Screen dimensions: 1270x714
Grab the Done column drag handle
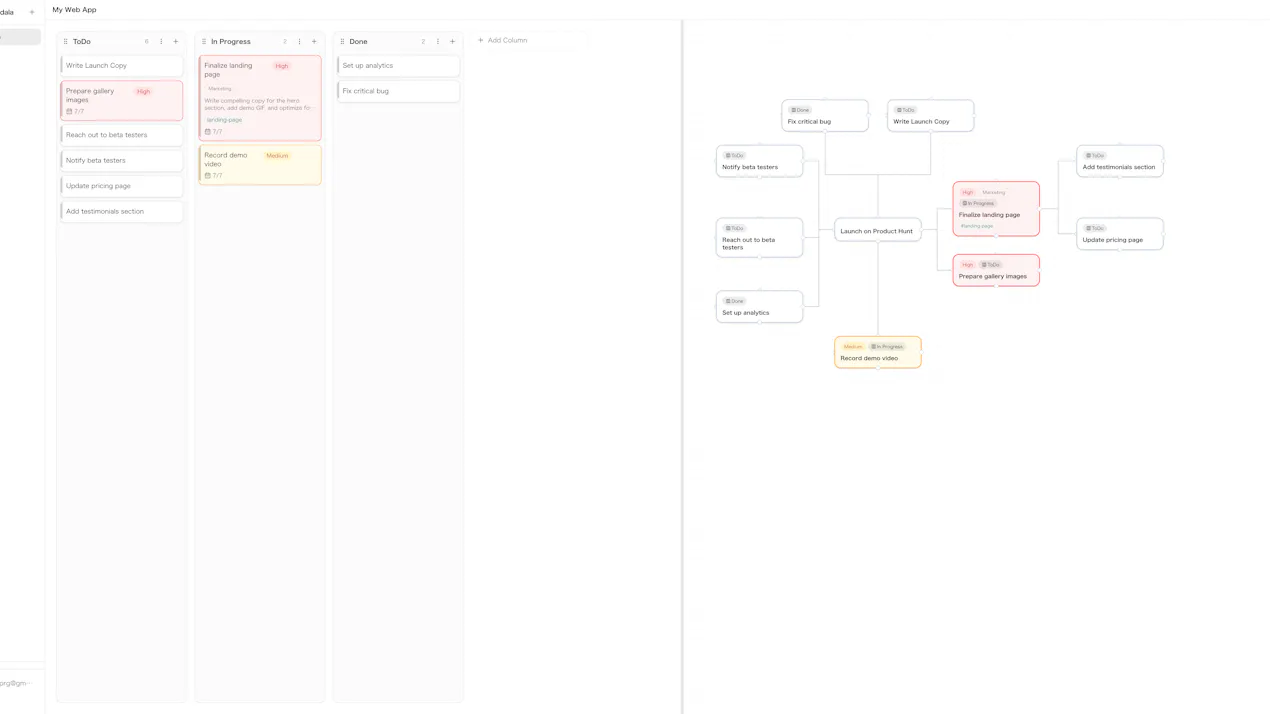coord(342,42)
